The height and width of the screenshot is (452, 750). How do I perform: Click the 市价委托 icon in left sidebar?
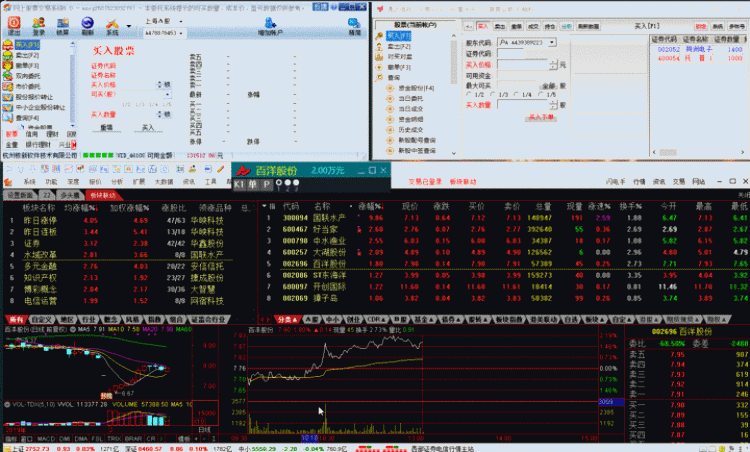click(x=8, y=87)
